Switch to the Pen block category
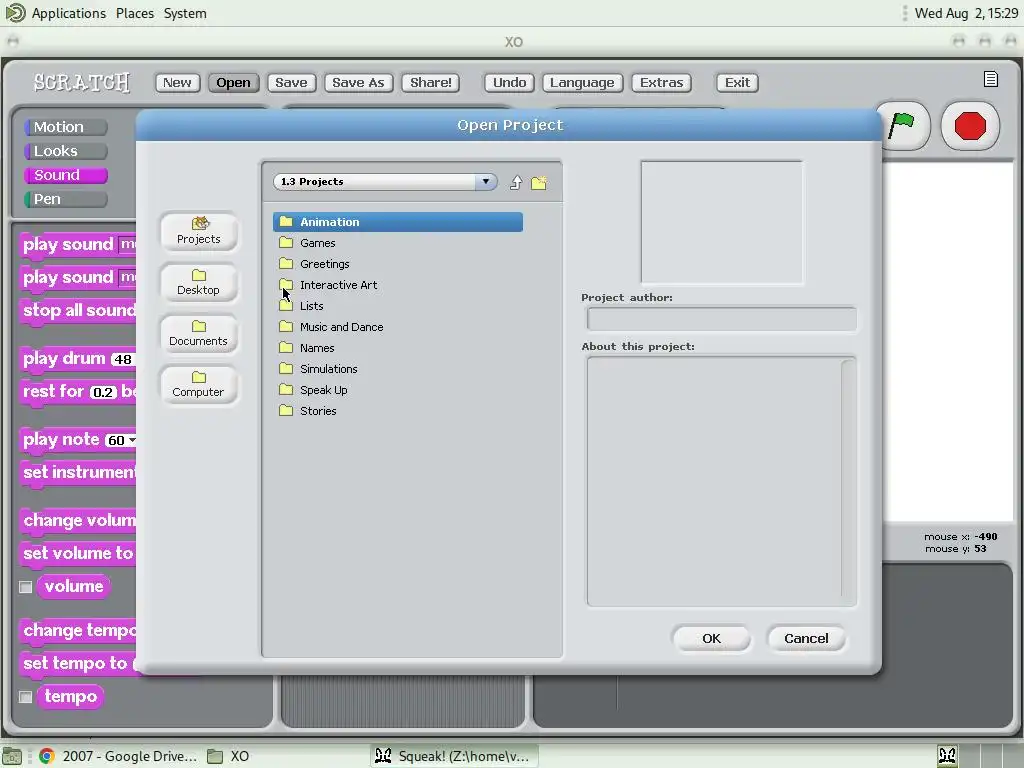 [x=65, y=199]
